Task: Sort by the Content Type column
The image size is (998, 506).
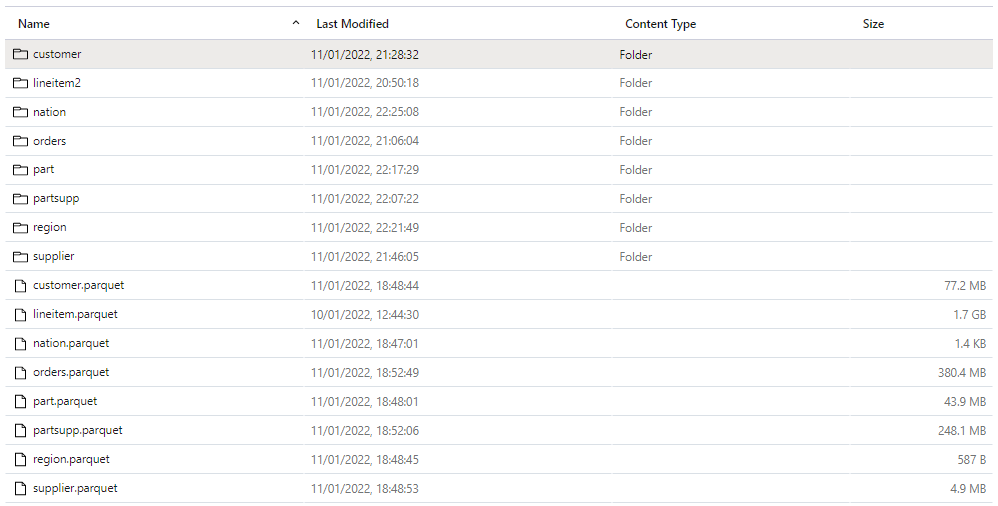Action: coord(660,24)
